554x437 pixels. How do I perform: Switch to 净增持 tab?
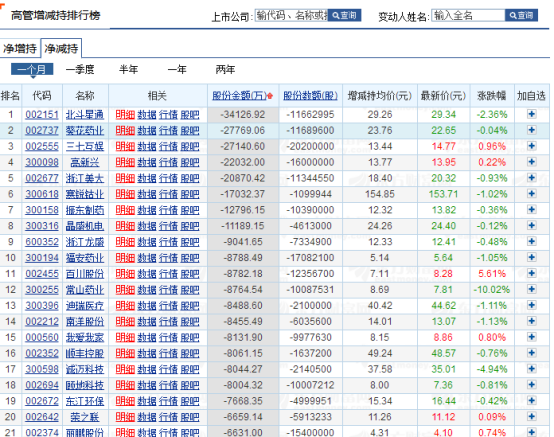[20, 48]
